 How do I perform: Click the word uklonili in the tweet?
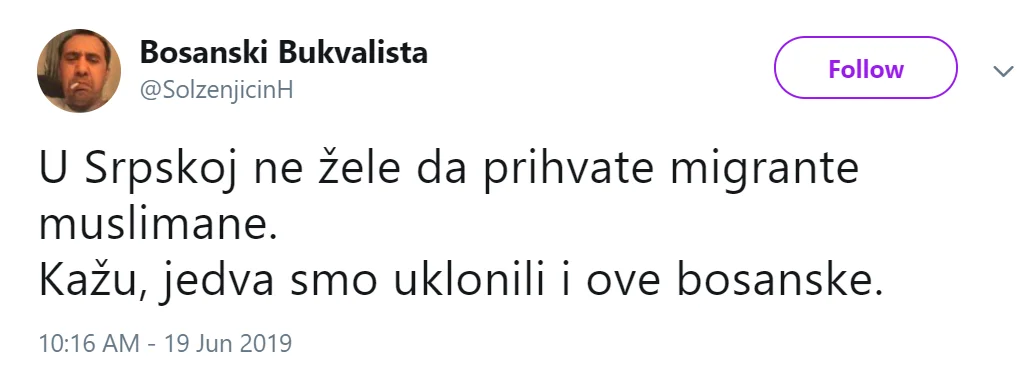pyautogui.click(x=470, y=280)
